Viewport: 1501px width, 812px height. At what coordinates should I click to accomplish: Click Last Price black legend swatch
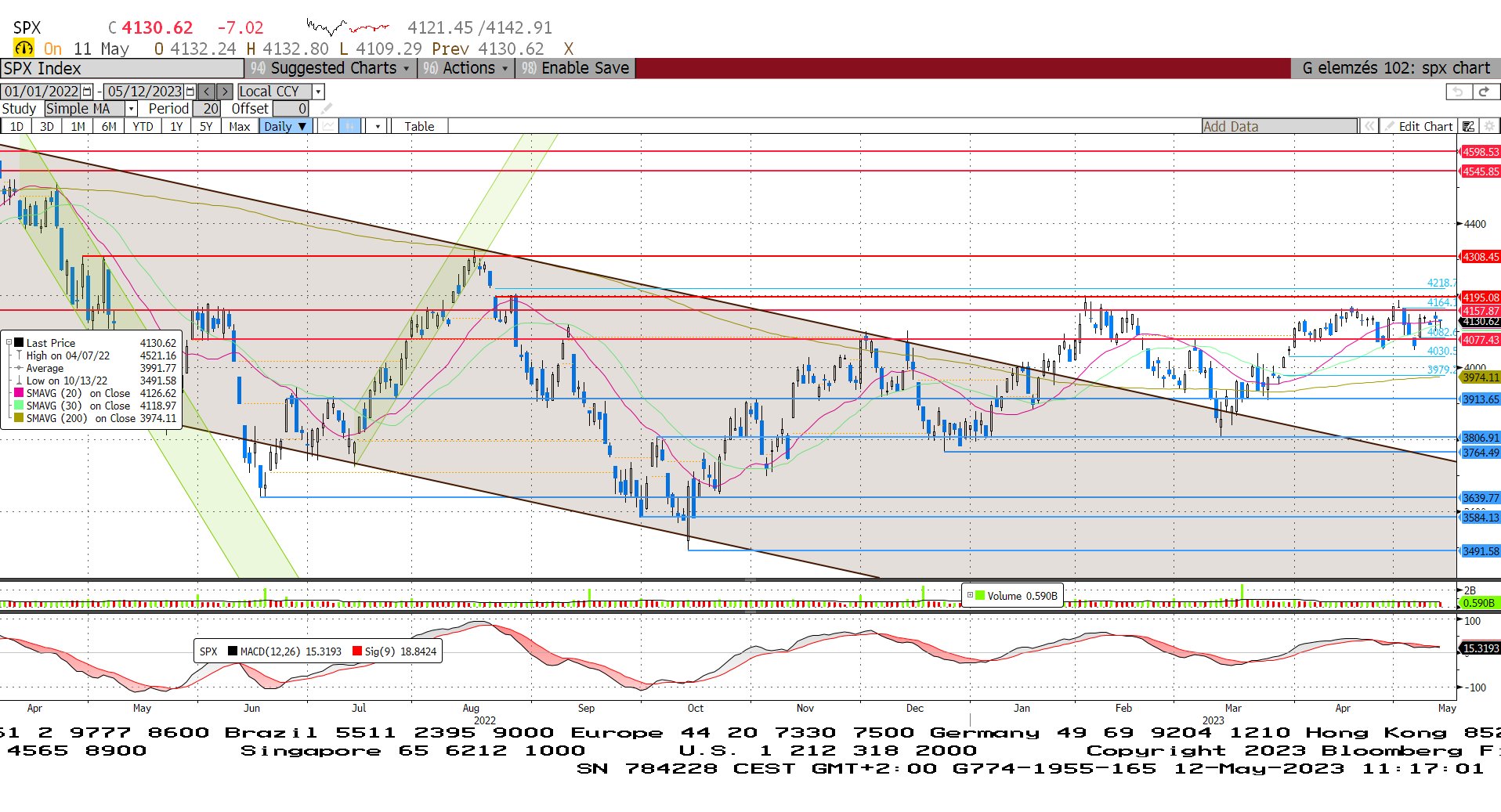(x=19, y=343)
